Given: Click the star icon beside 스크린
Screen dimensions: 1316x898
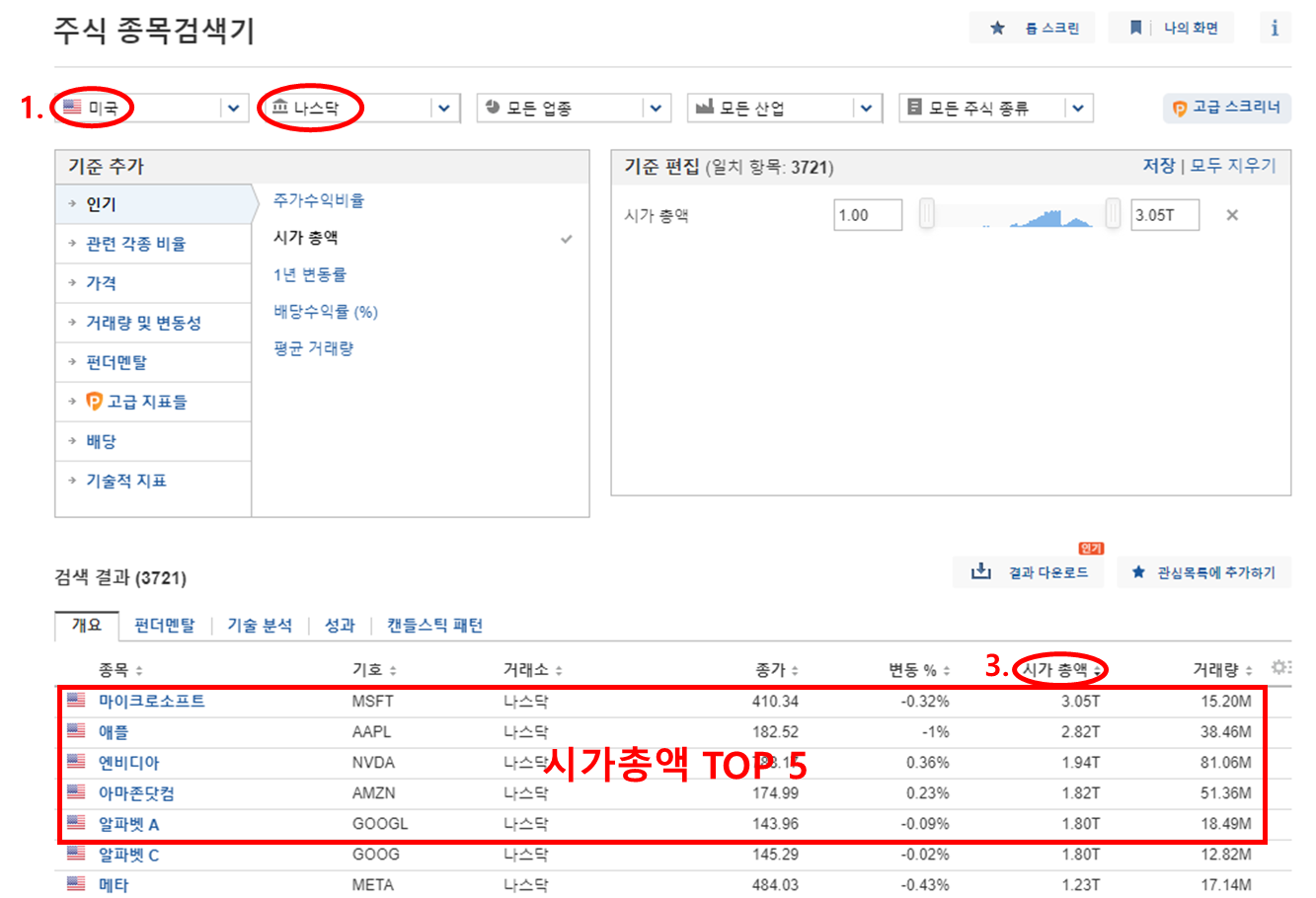Looking at the screenshot, I should coord(997,28).
